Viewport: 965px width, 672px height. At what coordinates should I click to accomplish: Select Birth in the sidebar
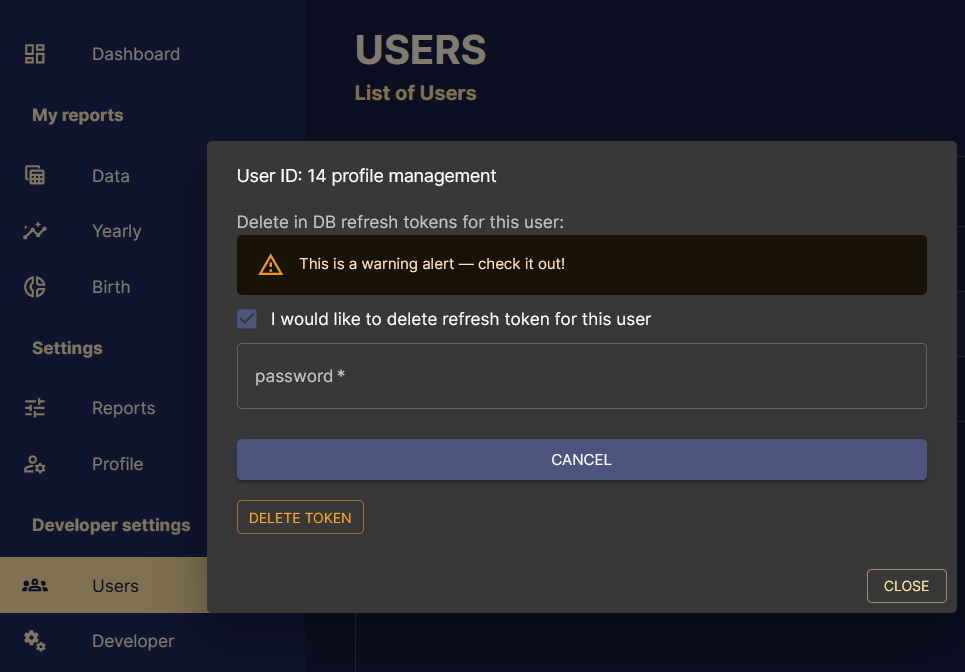[x=110, y=286]
